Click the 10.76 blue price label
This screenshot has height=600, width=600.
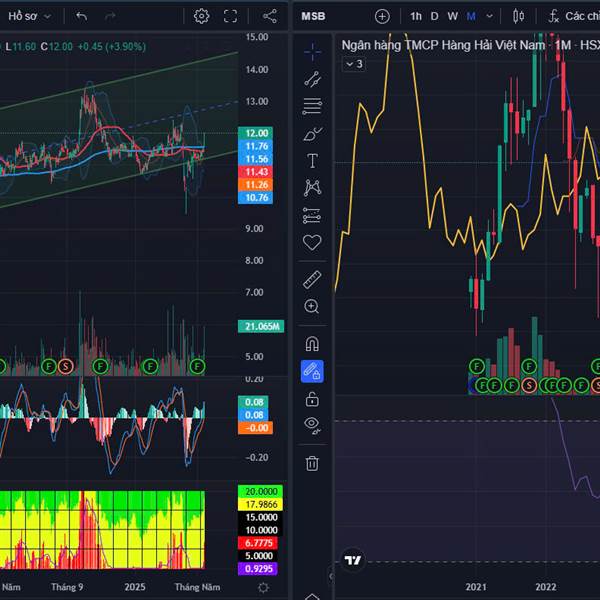coord(256,197)
